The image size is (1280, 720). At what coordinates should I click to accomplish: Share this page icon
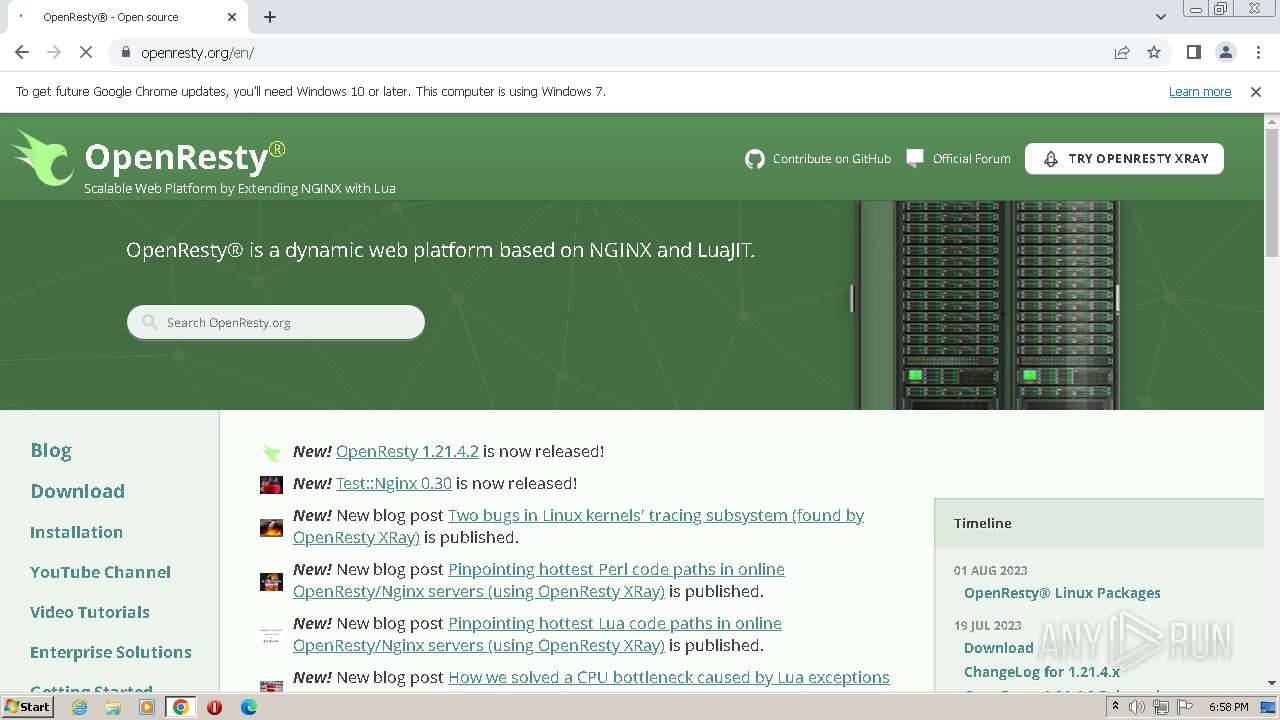(1122, 52)
